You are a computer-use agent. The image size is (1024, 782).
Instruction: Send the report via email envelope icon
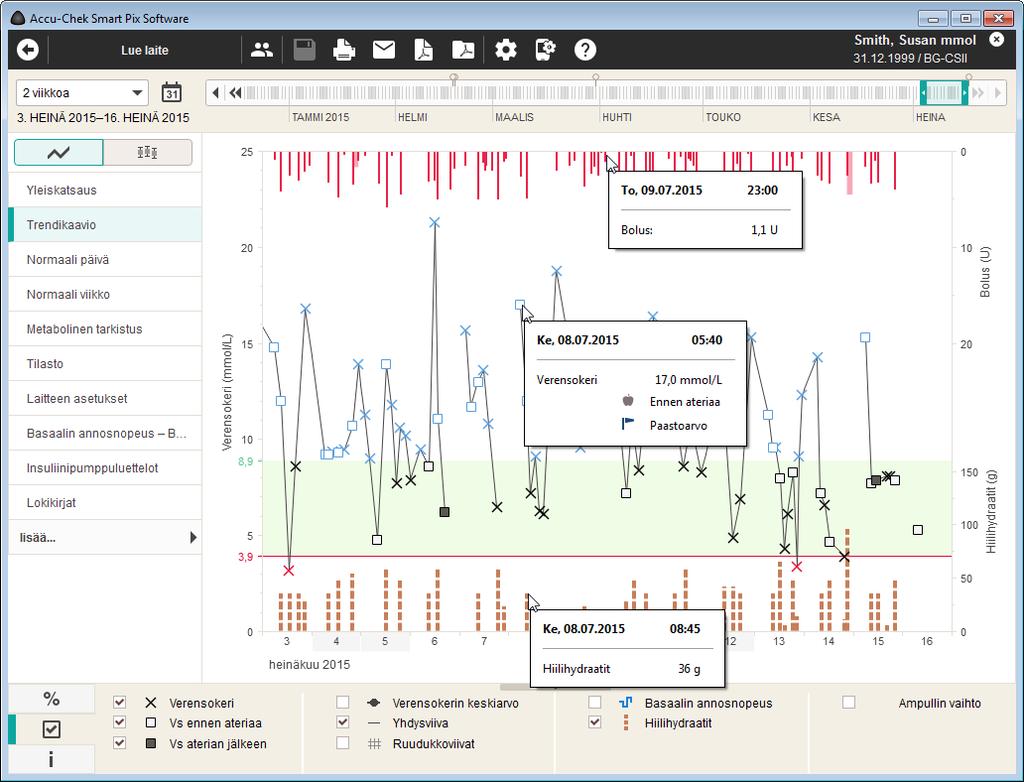click(383, 50)
